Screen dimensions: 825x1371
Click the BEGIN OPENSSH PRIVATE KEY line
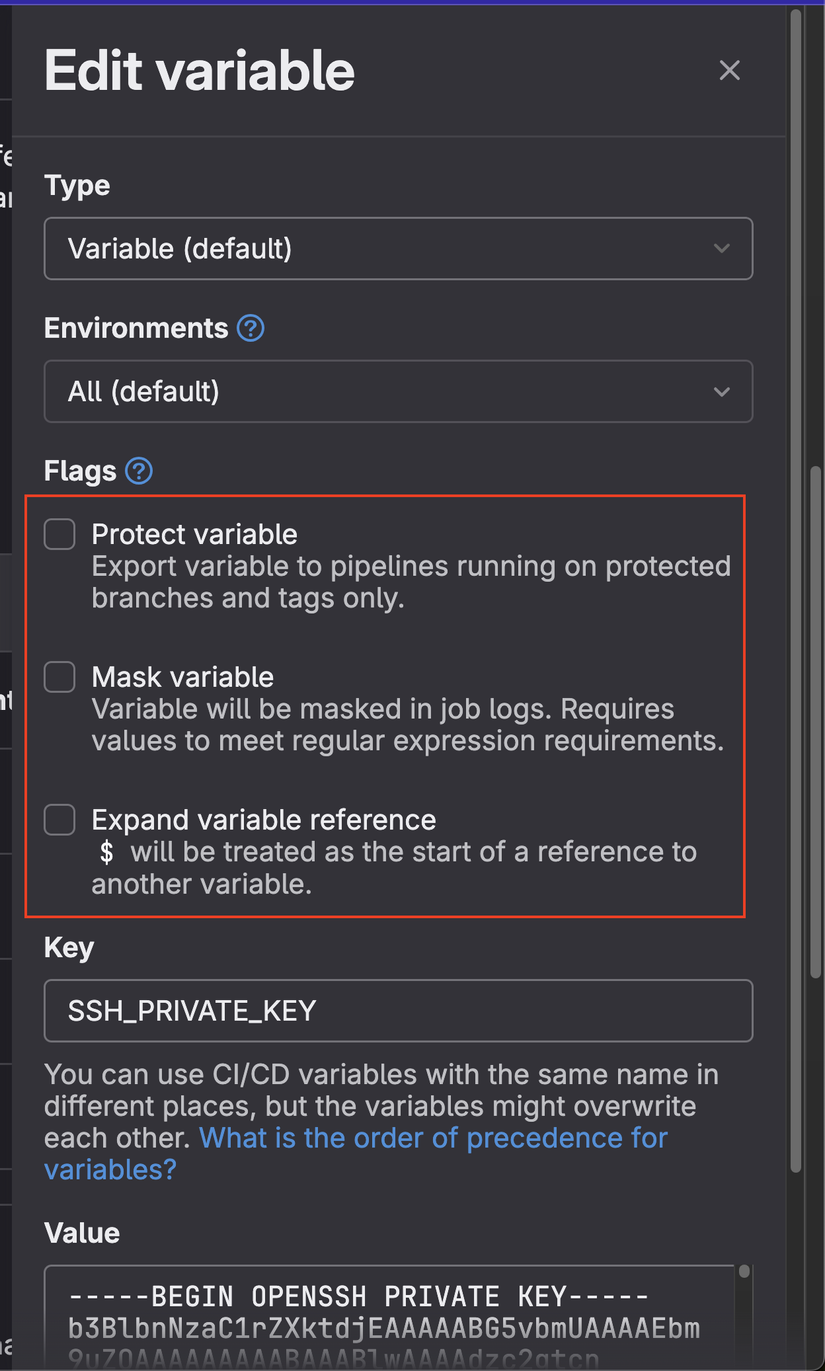pyautogui.click(x=358, y=1297)
